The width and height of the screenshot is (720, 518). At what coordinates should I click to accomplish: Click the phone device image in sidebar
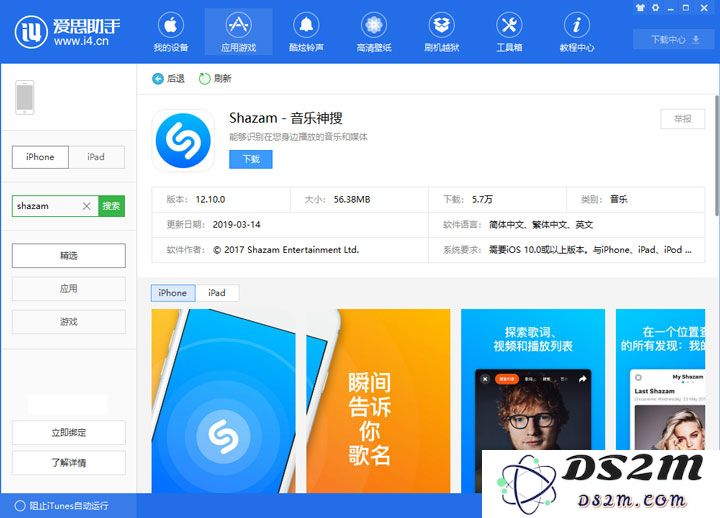click(25, 97)
